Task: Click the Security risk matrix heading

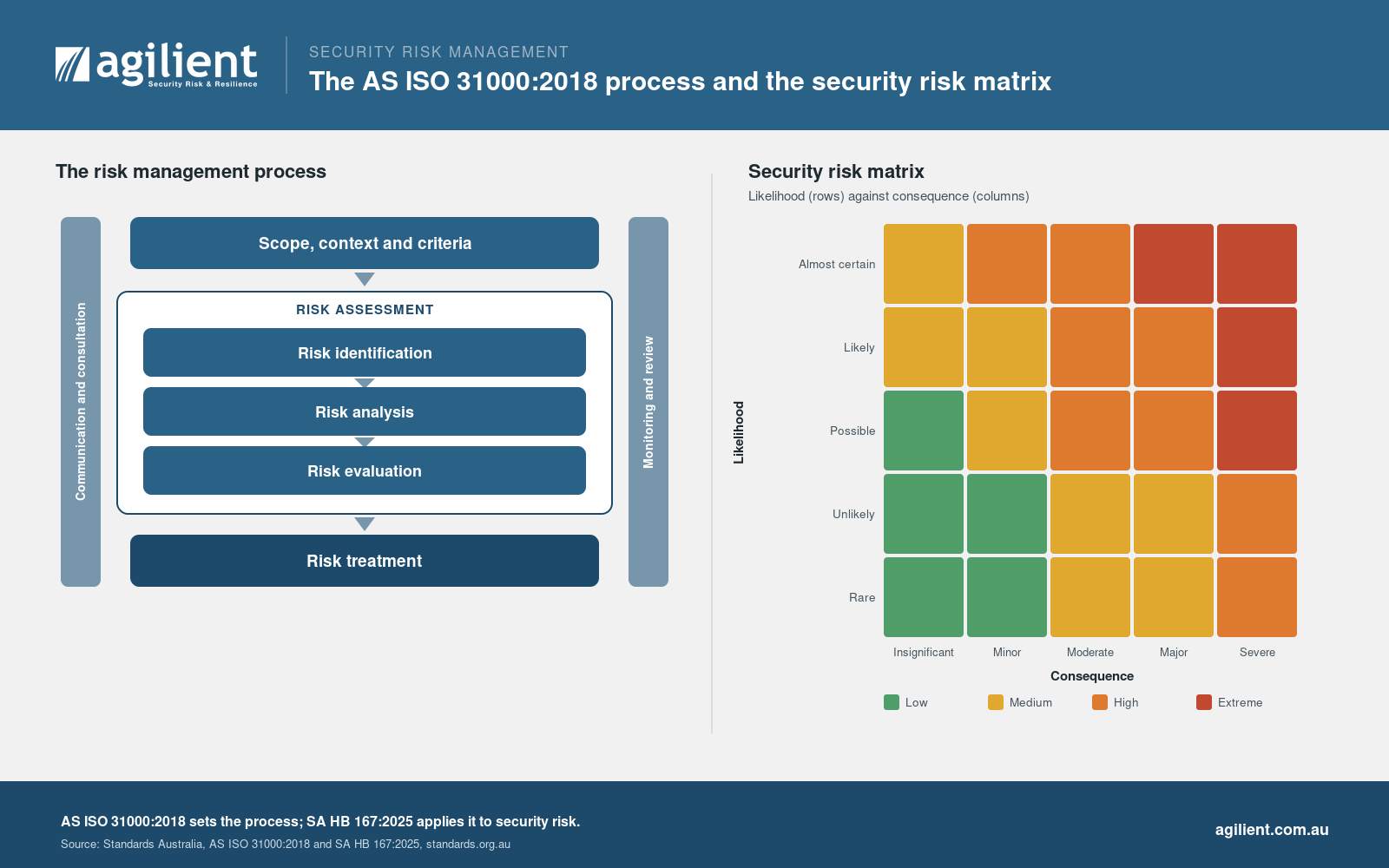Action: pos(836,171)
